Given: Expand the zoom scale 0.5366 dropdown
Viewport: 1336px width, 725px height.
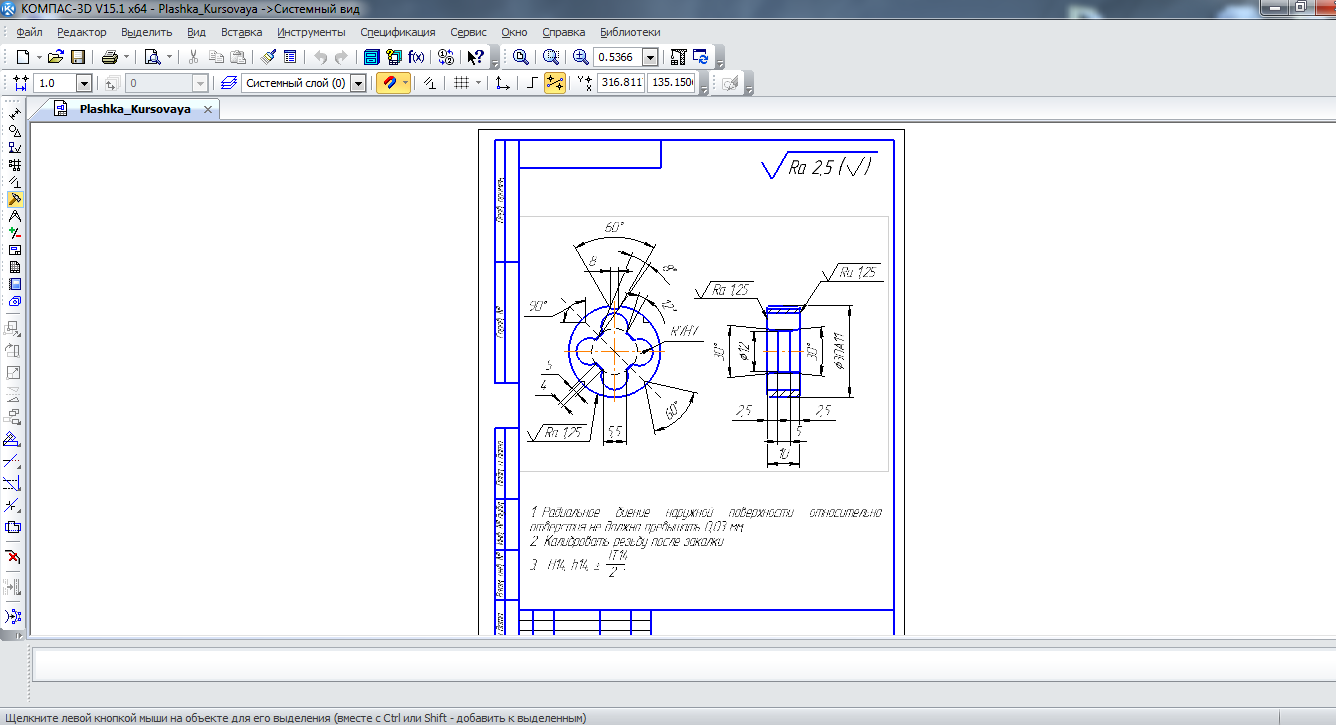Looking at the screenshot, I should click(x=650, y=57).
